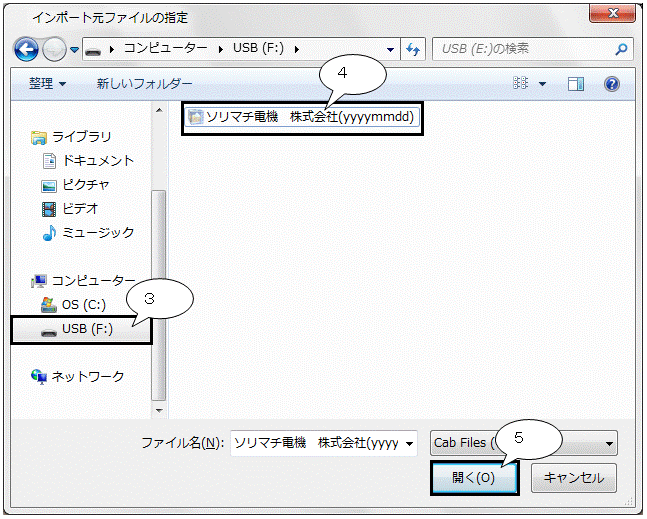Click the ミュージック note icon
This screenshot has width=647, height=519.
[x=49, y=233]
